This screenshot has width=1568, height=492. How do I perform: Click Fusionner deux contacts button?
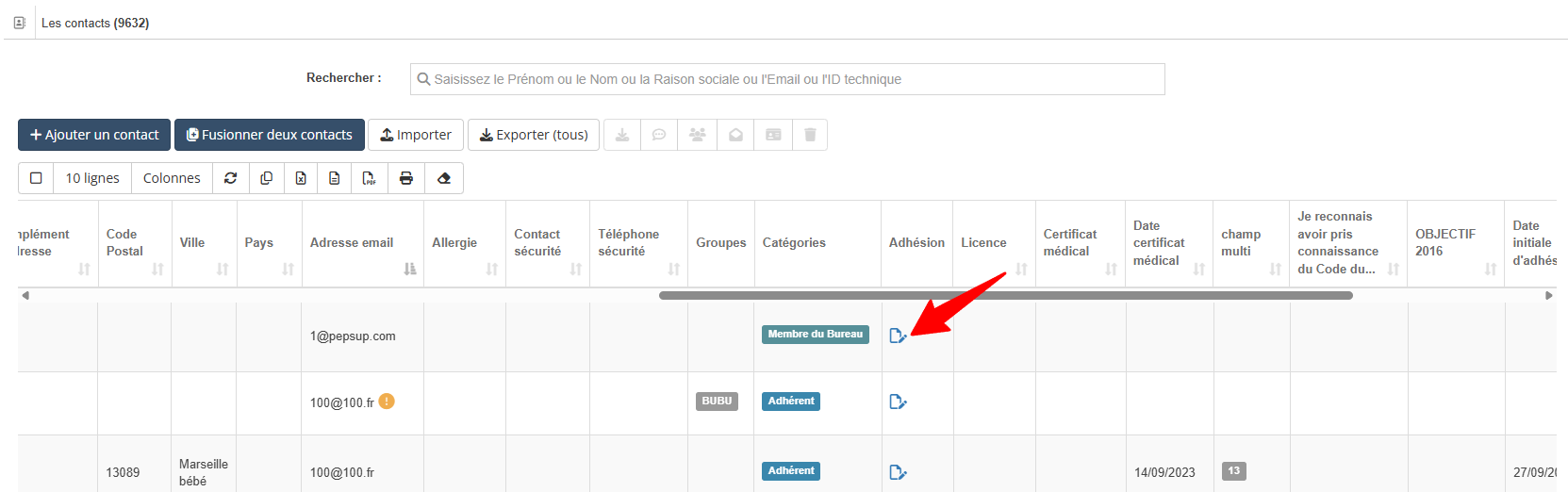[x=269, y=135]
